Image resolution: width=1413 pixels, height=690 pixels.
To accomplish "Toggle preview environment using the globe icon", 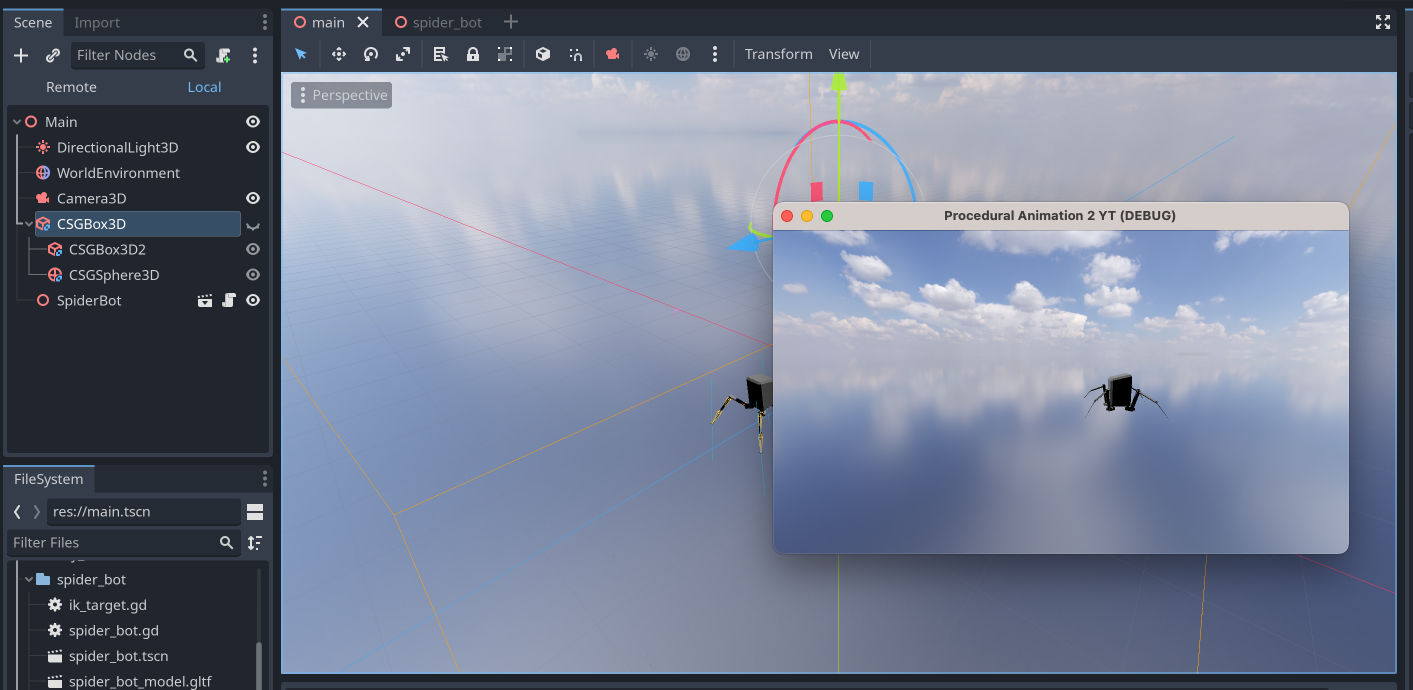I will point(683,54).
